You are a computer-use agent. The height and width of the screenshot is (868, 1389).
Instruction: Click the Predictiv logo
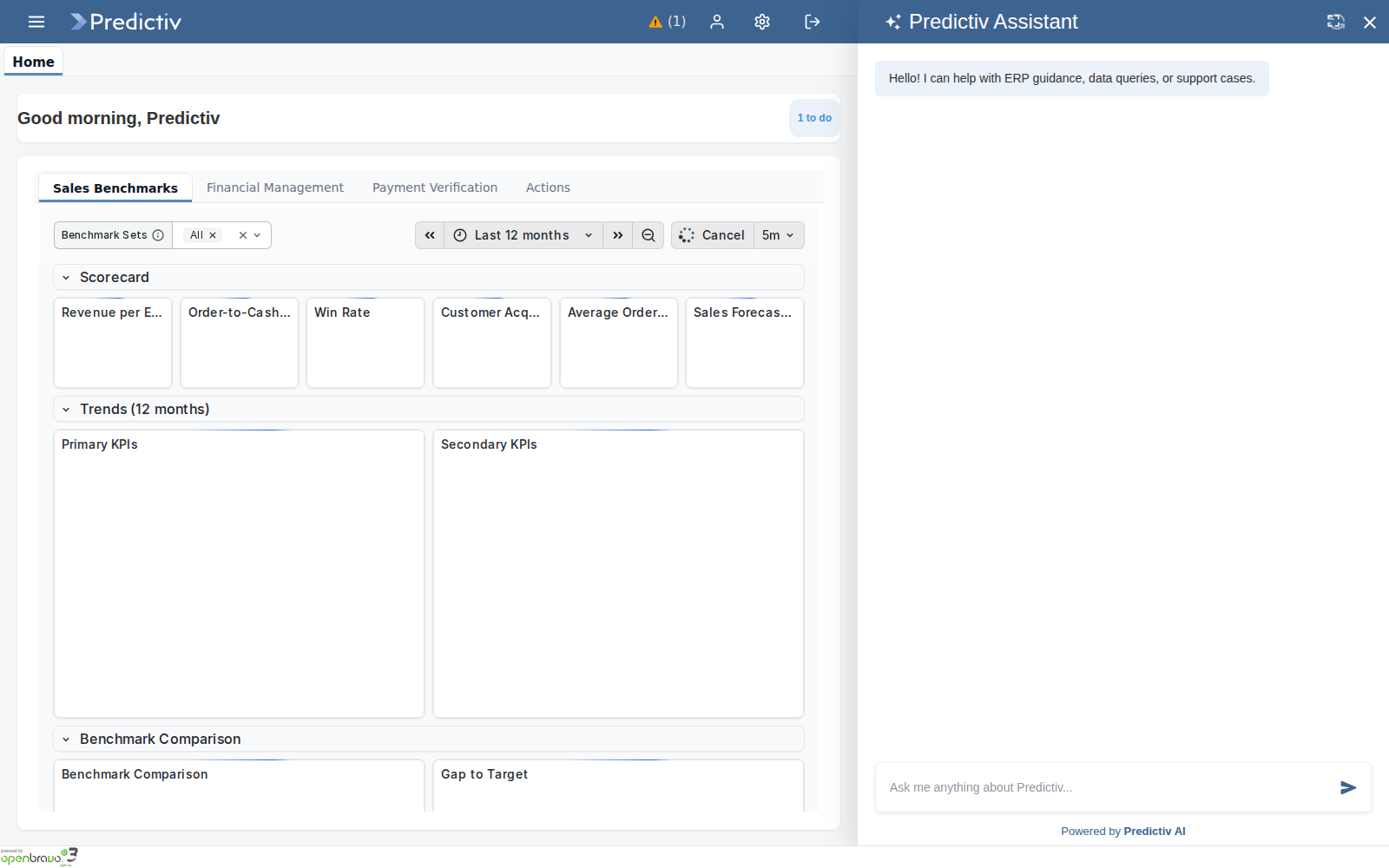tap(126, 22)
